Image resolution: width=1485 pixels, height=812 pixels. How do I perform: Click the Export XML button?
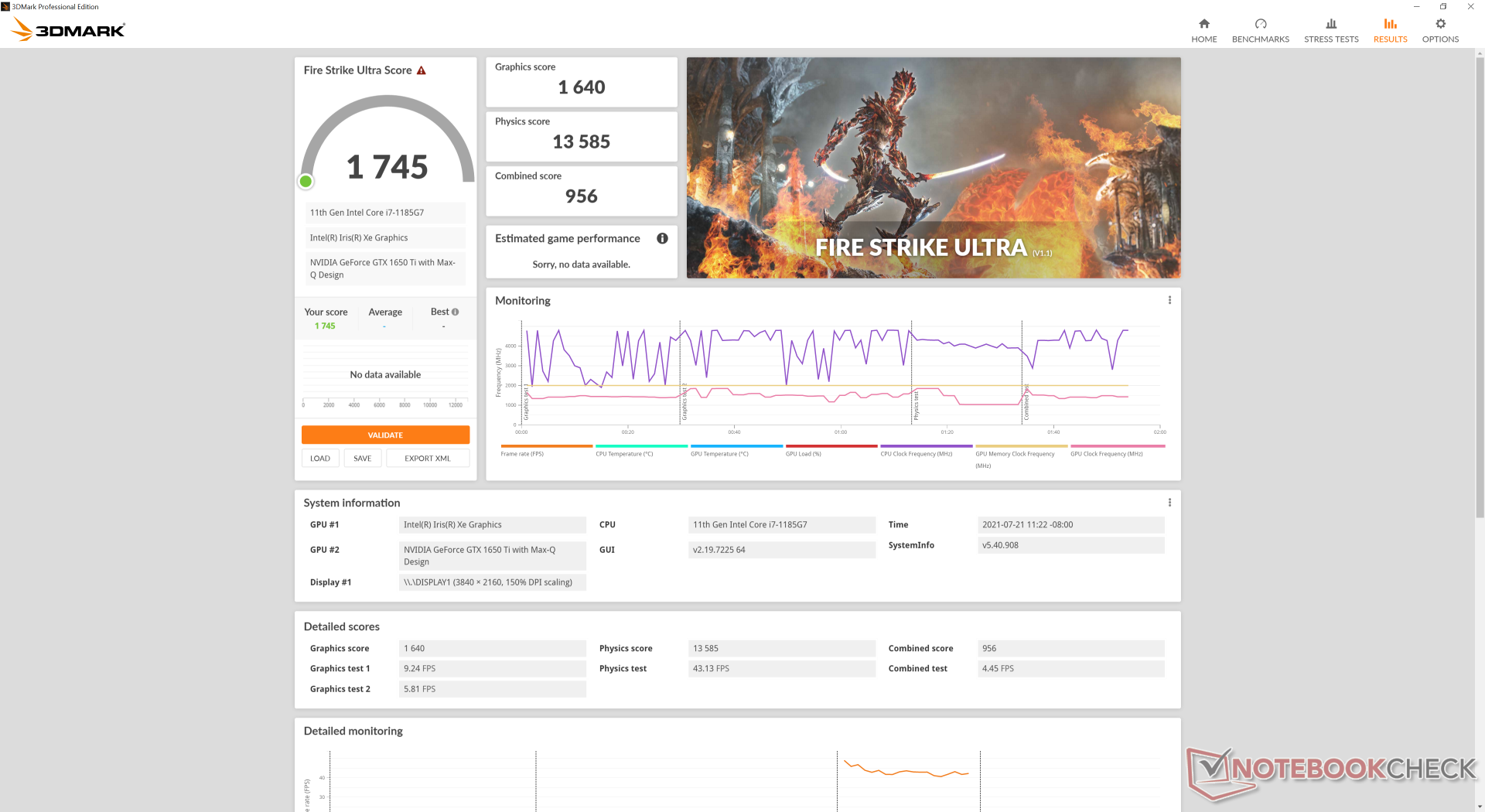pyautogui.click(x=427, y=459)
